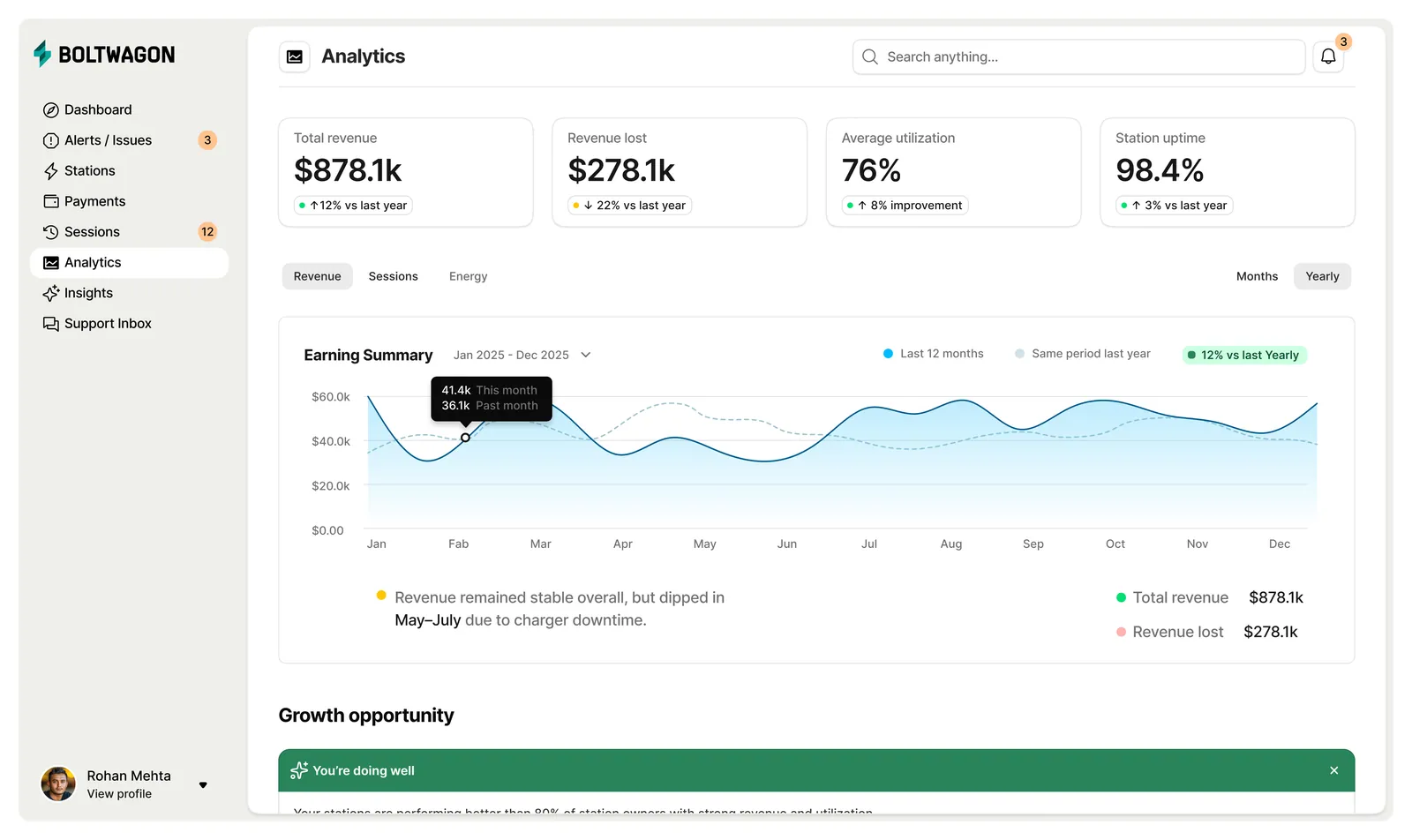Open Insights from the sidebar

[130, 293]
